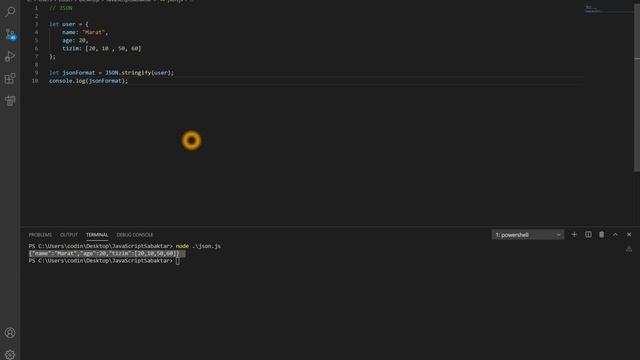Open the Search view in activity bar

pos(10,11)
